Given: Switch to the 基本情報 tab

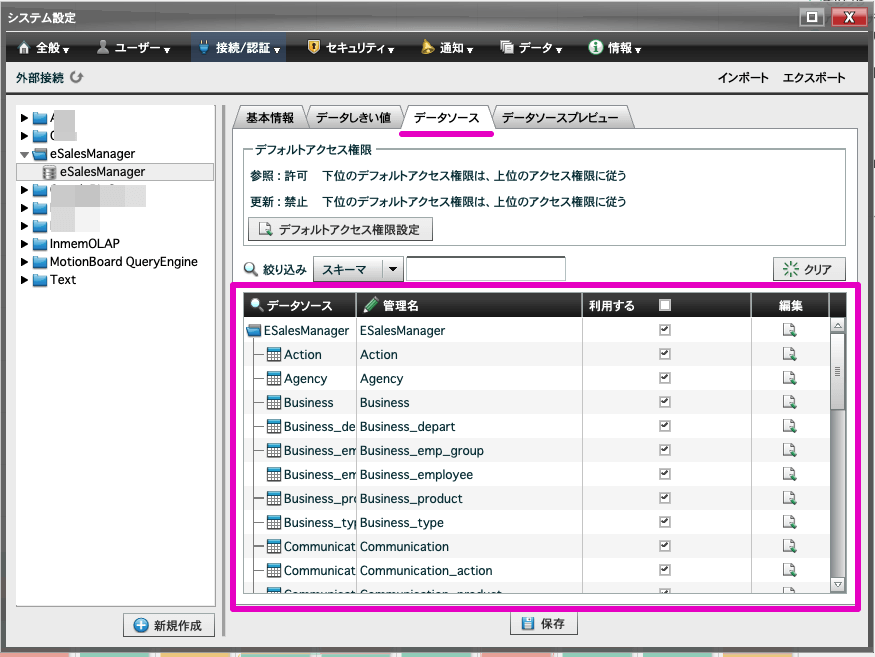Looking at the screenshot, I should coord(270,118).
